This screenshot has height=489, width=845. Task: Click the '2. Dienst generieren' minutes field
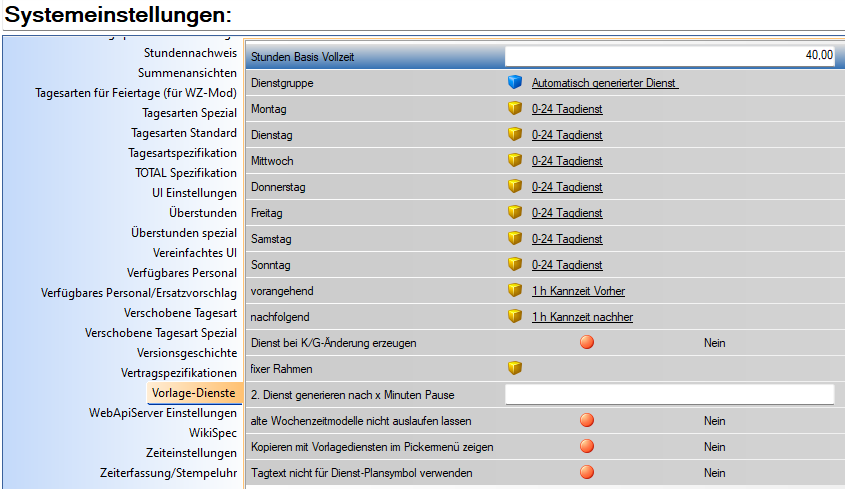pos(669,395)
